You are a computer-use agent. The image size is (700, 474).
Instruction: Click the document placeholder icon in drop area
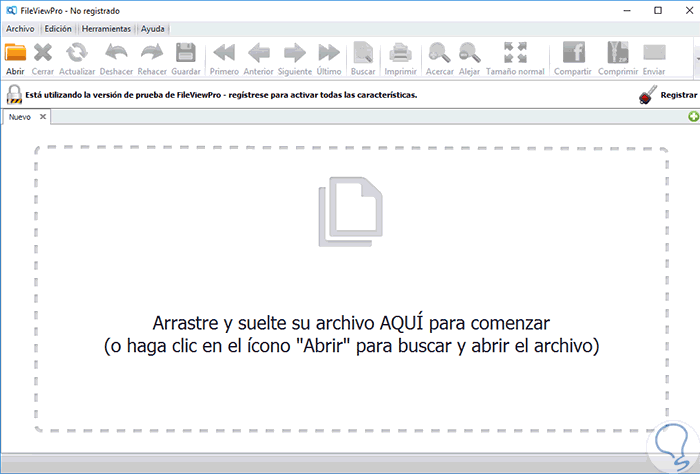pyautogui.click(x=350, y=212)
